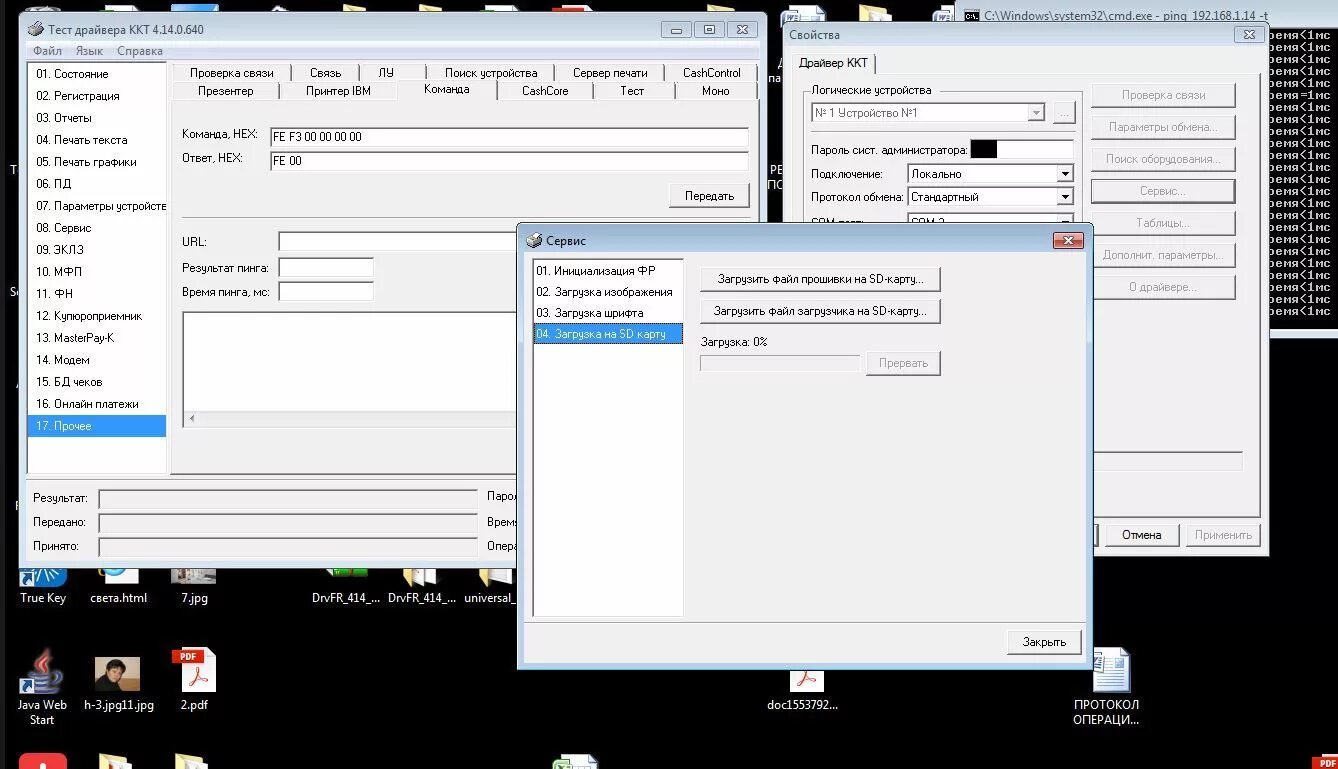Open the doc1553792 PDF file

[803, 690]
